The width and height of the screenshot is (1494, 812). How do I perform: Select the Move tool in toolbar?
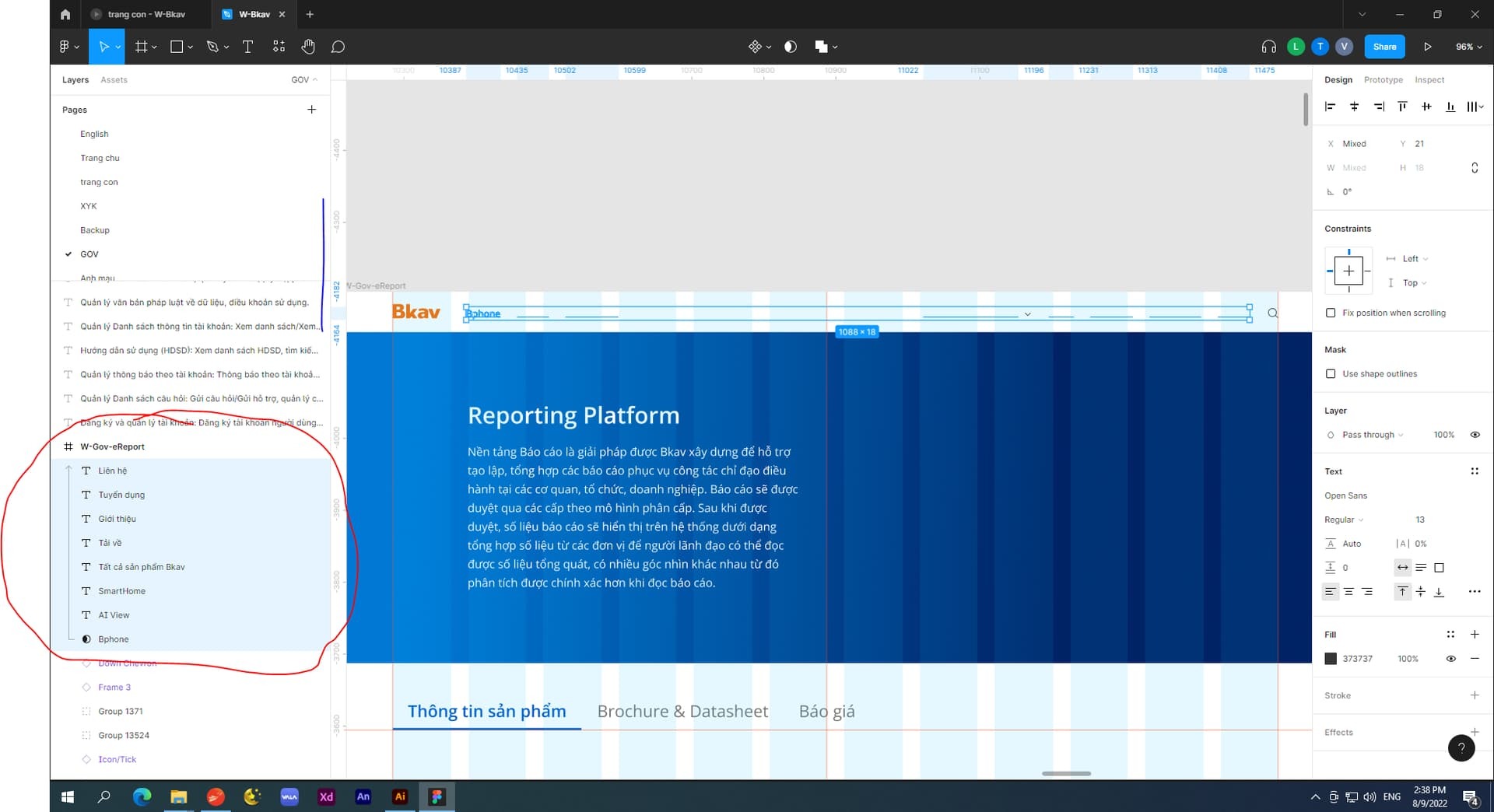(x=103, y=47)
